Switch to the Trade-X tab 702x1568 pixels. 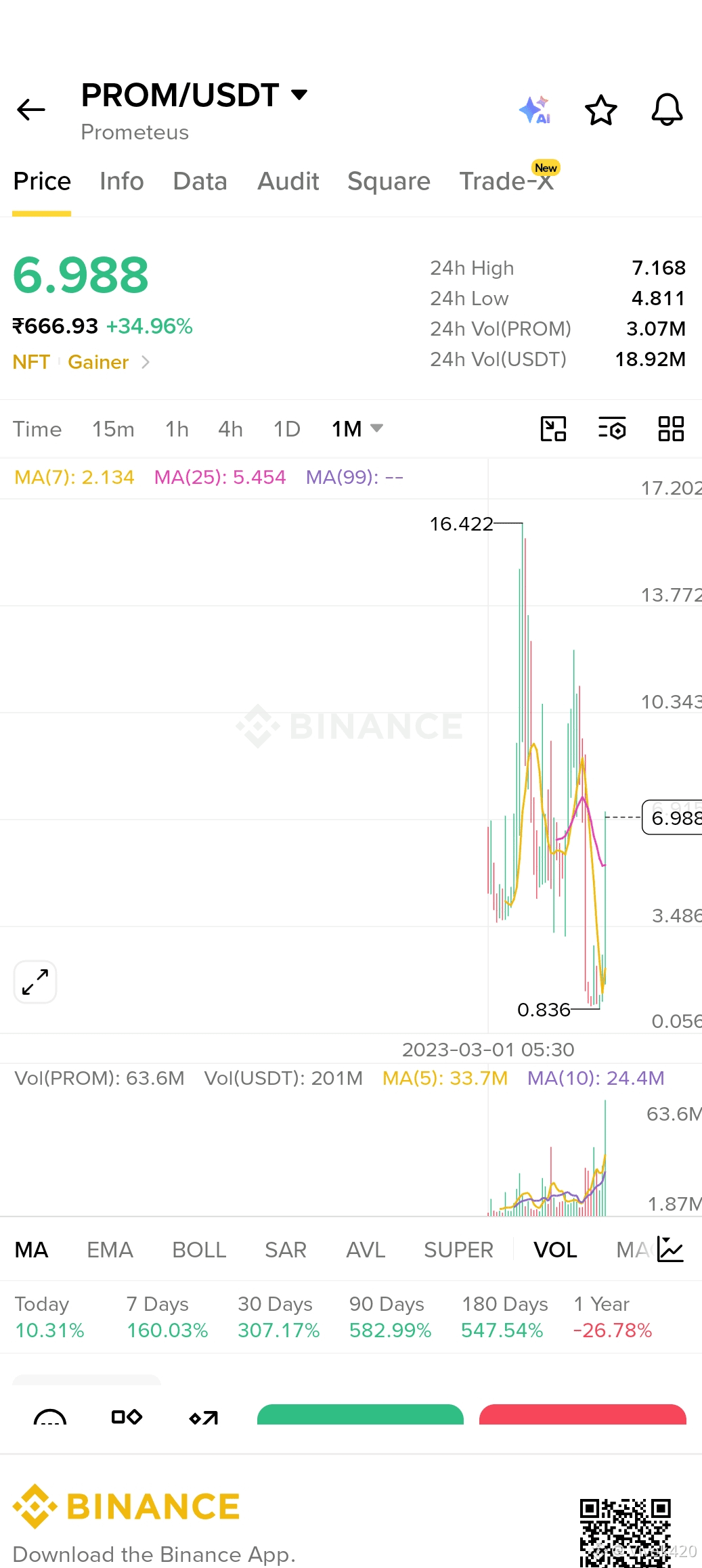click(506, 181)
